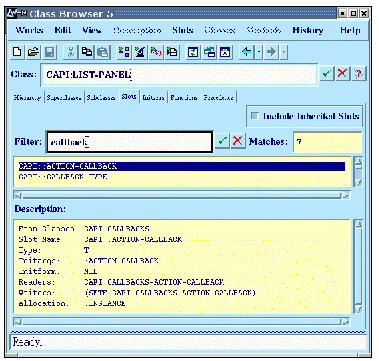Switch to the Initargs tab
The width and height of the screenshot is (379, 361).
[153, 98]
